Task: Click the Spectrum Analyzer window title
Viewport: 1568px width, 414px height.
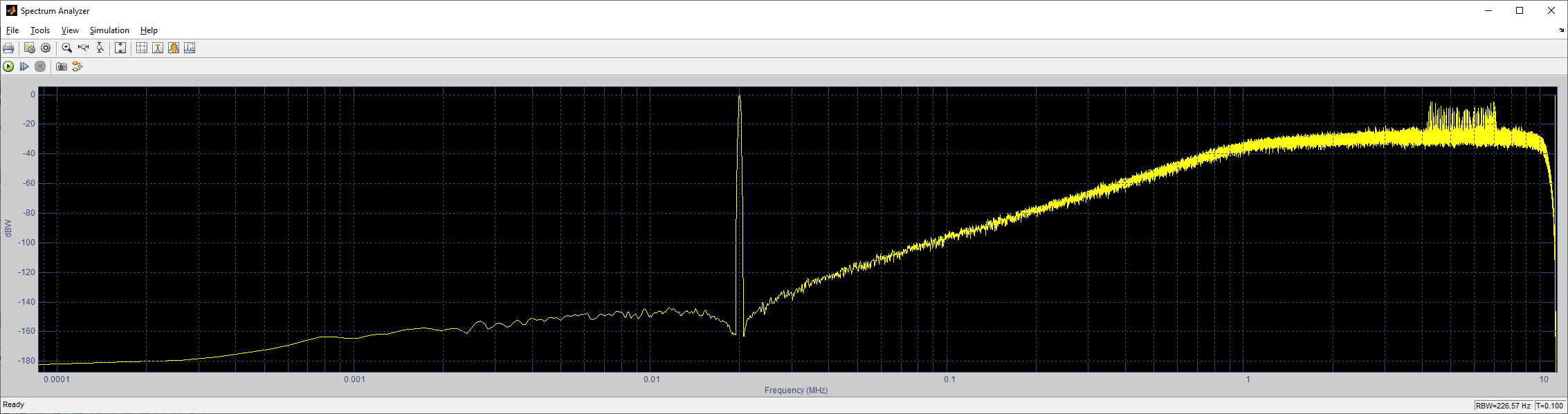Action: [x=55, y=11]
